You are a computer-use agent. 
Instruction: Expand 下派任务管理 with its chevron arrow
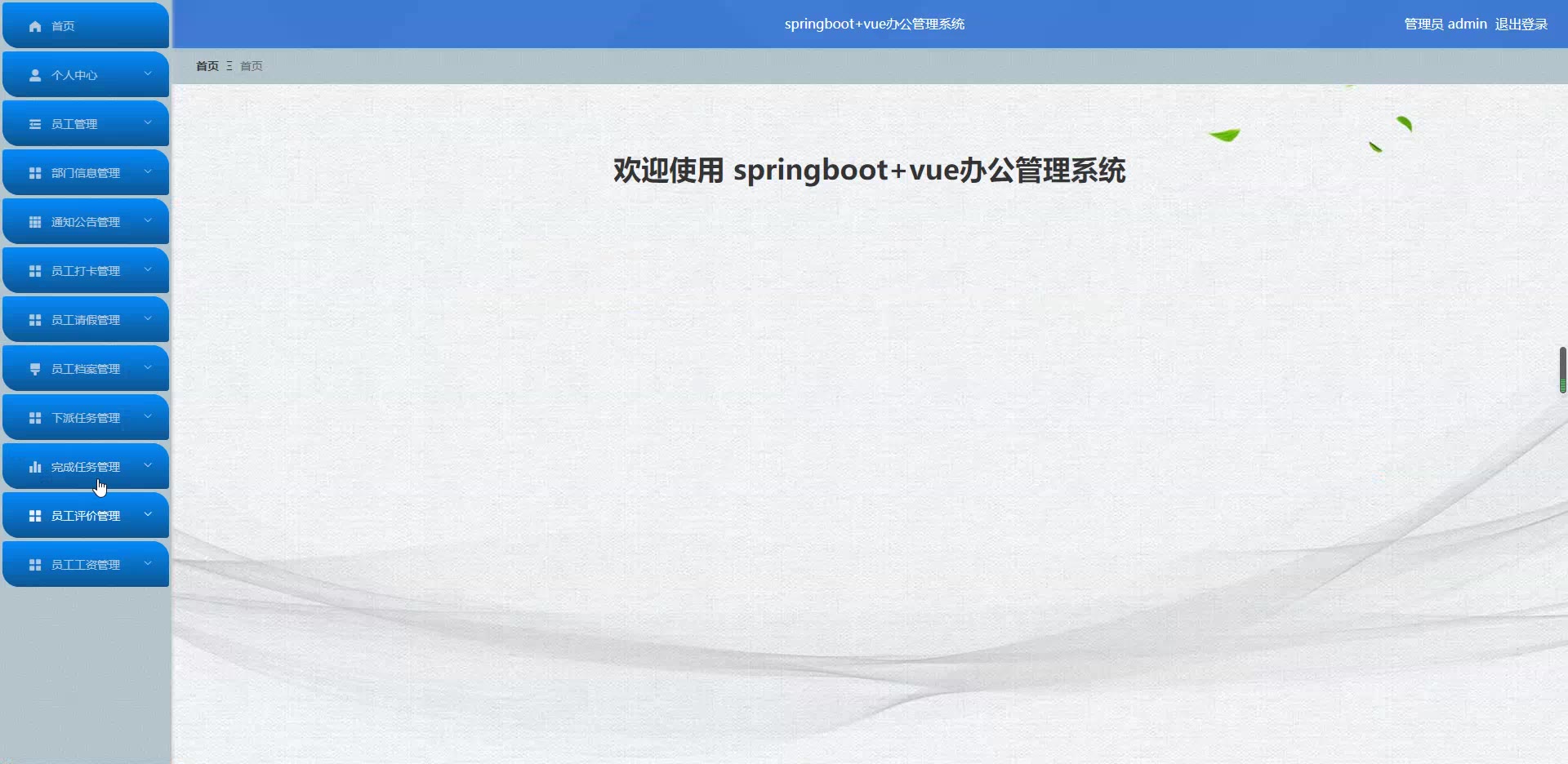148,416
